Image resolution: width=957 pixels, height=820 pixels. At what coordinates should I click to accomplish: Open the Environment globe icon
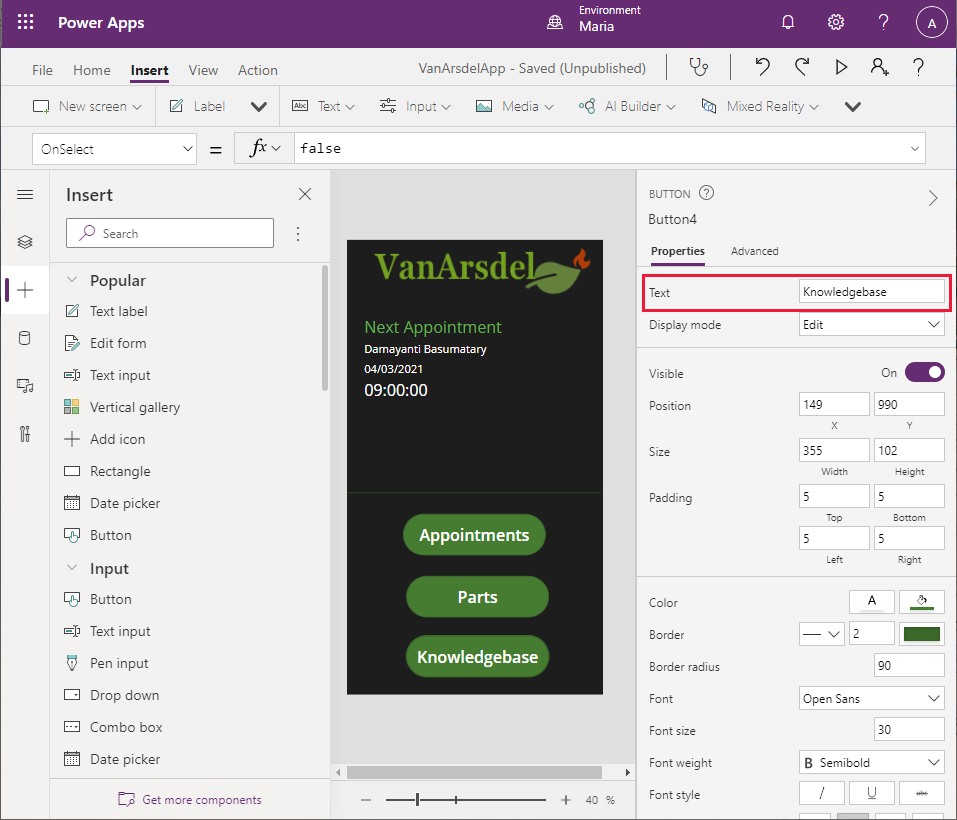coord(555,23)
